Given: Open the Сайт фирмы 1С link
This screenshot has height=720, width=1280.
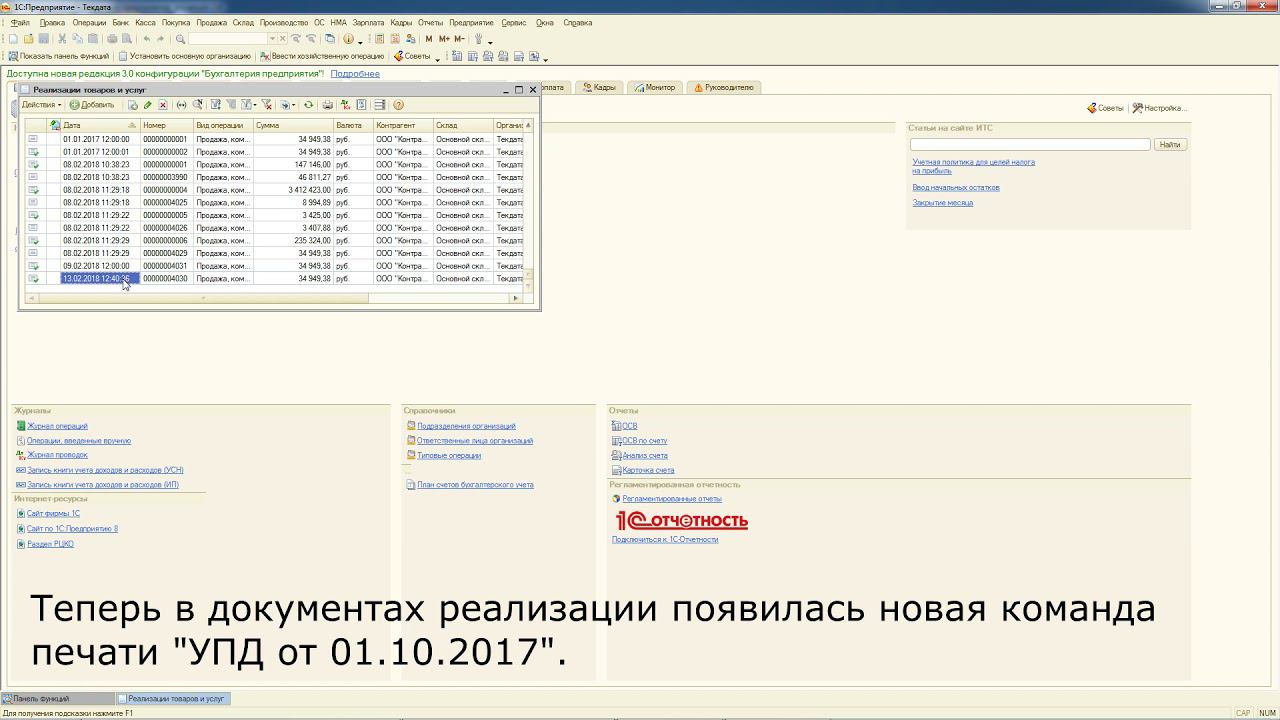Looking at the screenshot, I should pos(53,514).
